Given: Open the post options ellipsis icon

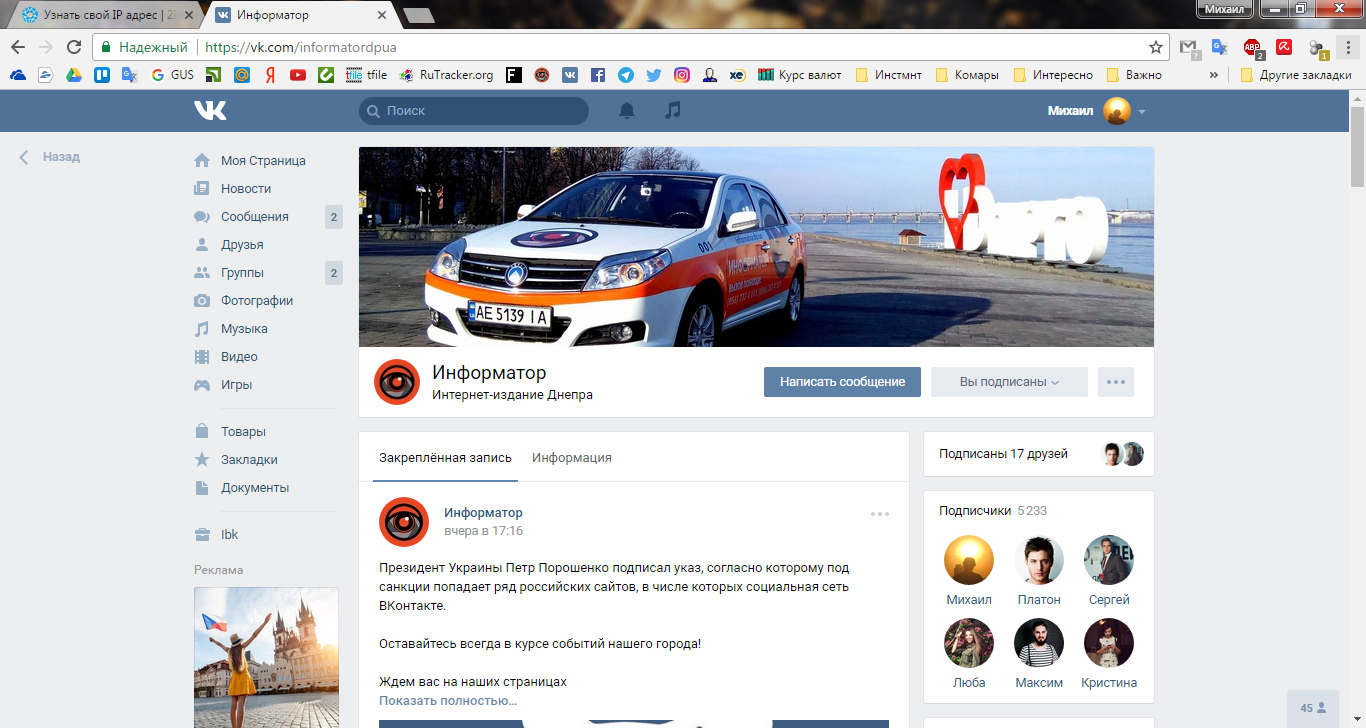Looking at the screenshot, I should coord(879,513).
